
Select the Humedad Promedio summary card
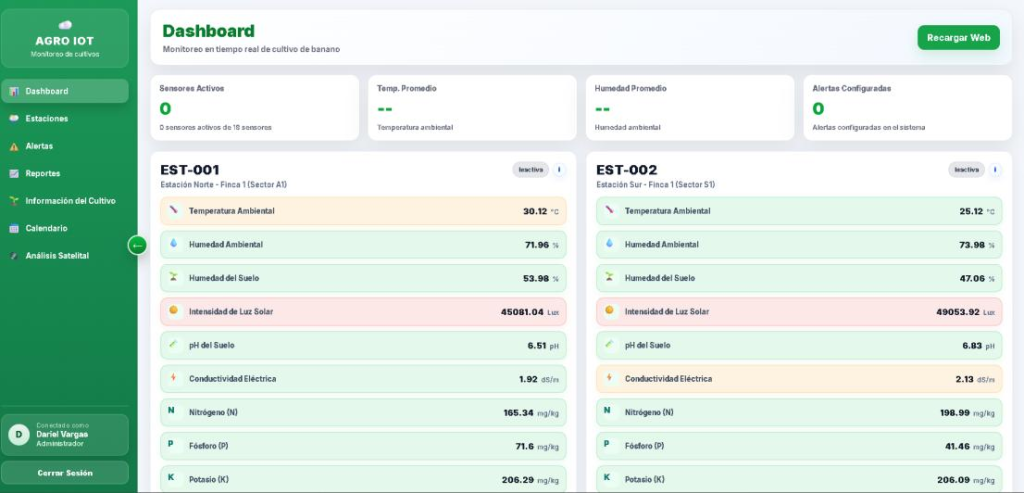(690, 108)
